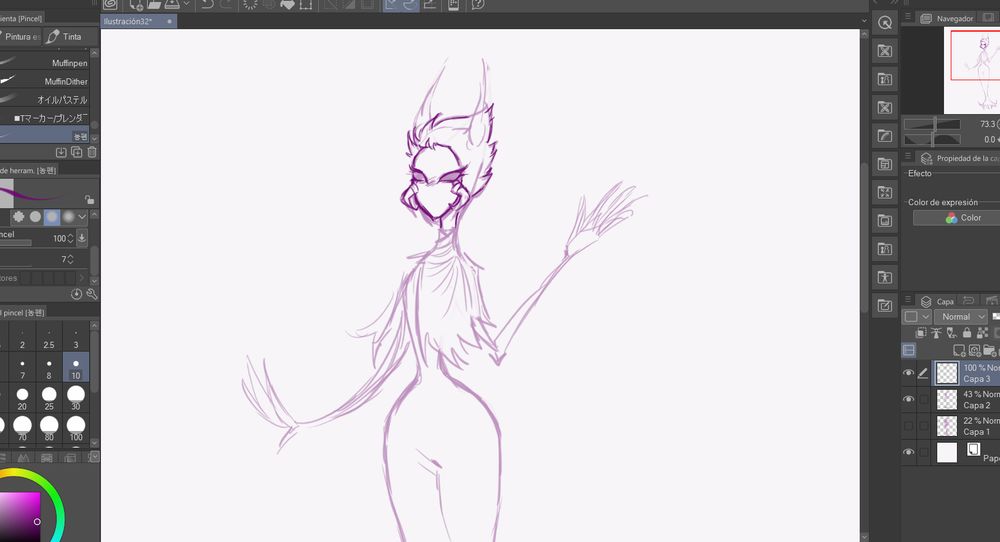Expand the save options arrow
The image size is (1000, 542).
(x=186, y=4)
